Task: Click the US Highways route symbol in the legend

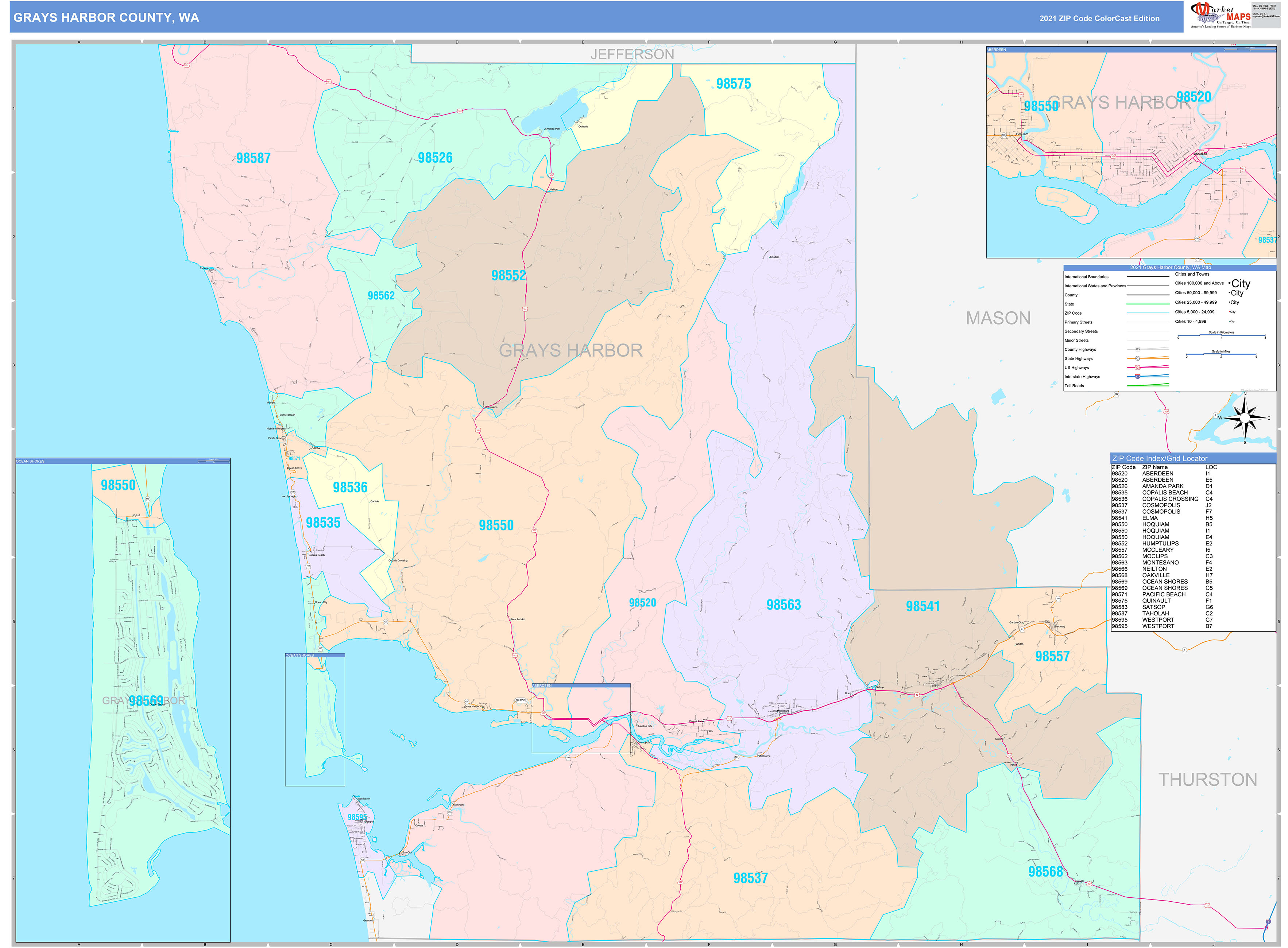Action: [1138, 367]
